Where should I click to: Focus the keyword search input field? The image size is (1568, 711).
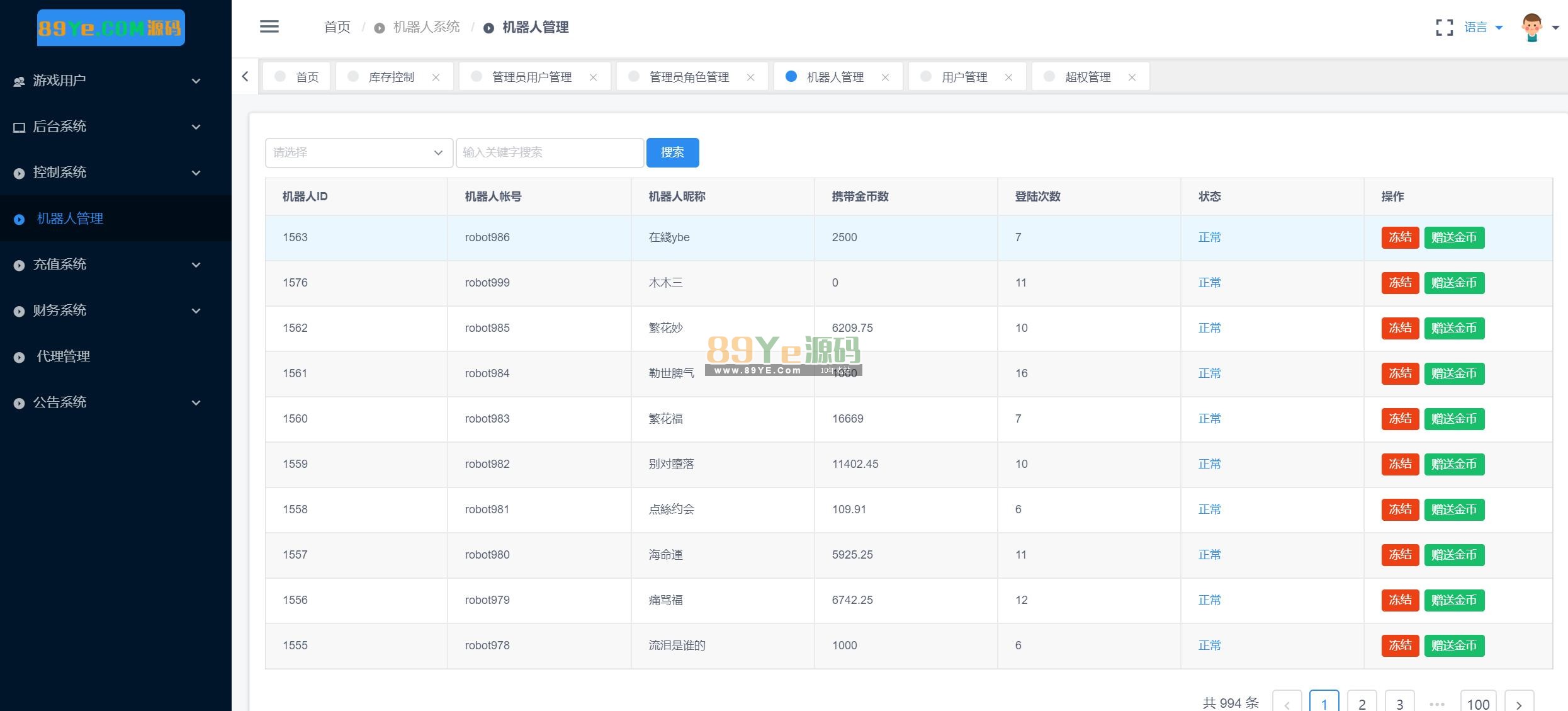tap(550, 152)
